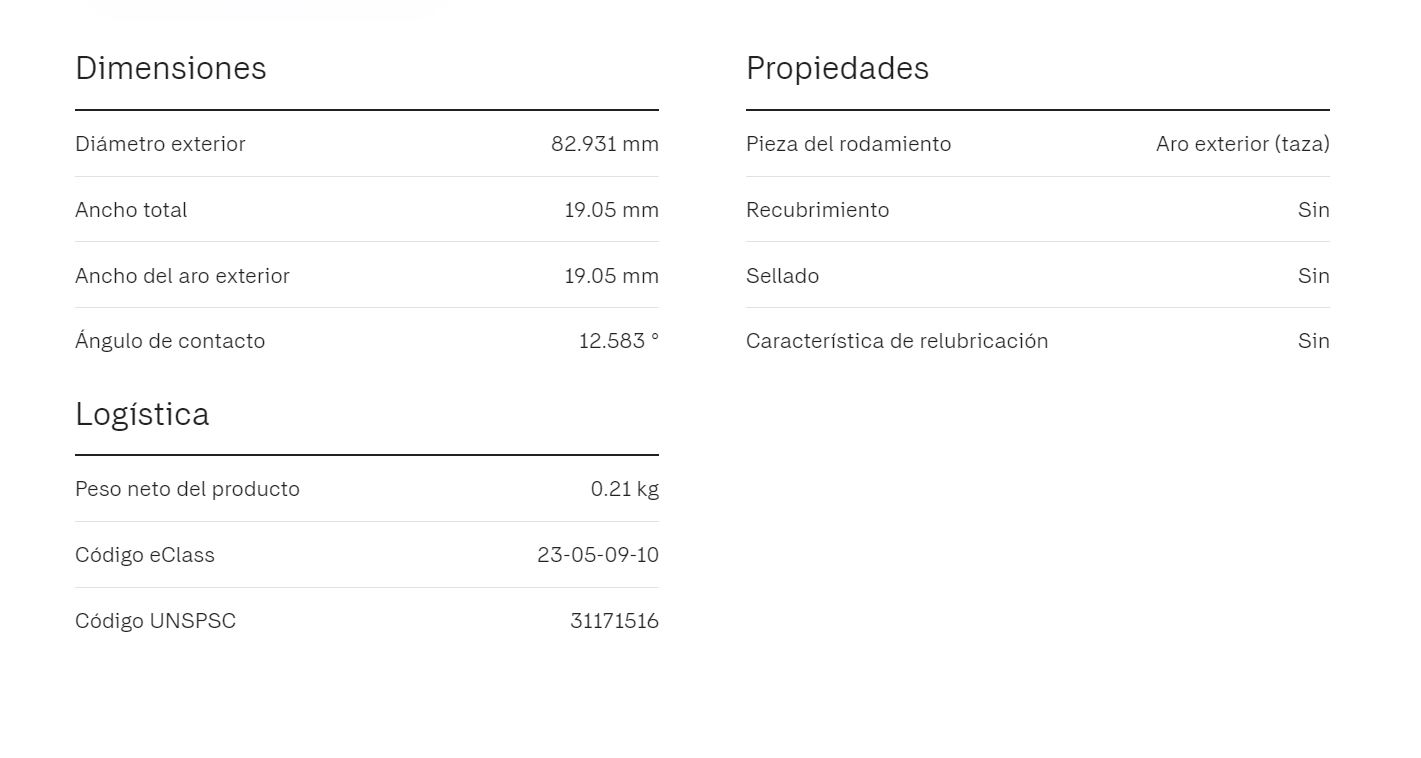Select the UNSPSC code 31171516
1421x758 pixels.
click(614, 621)
